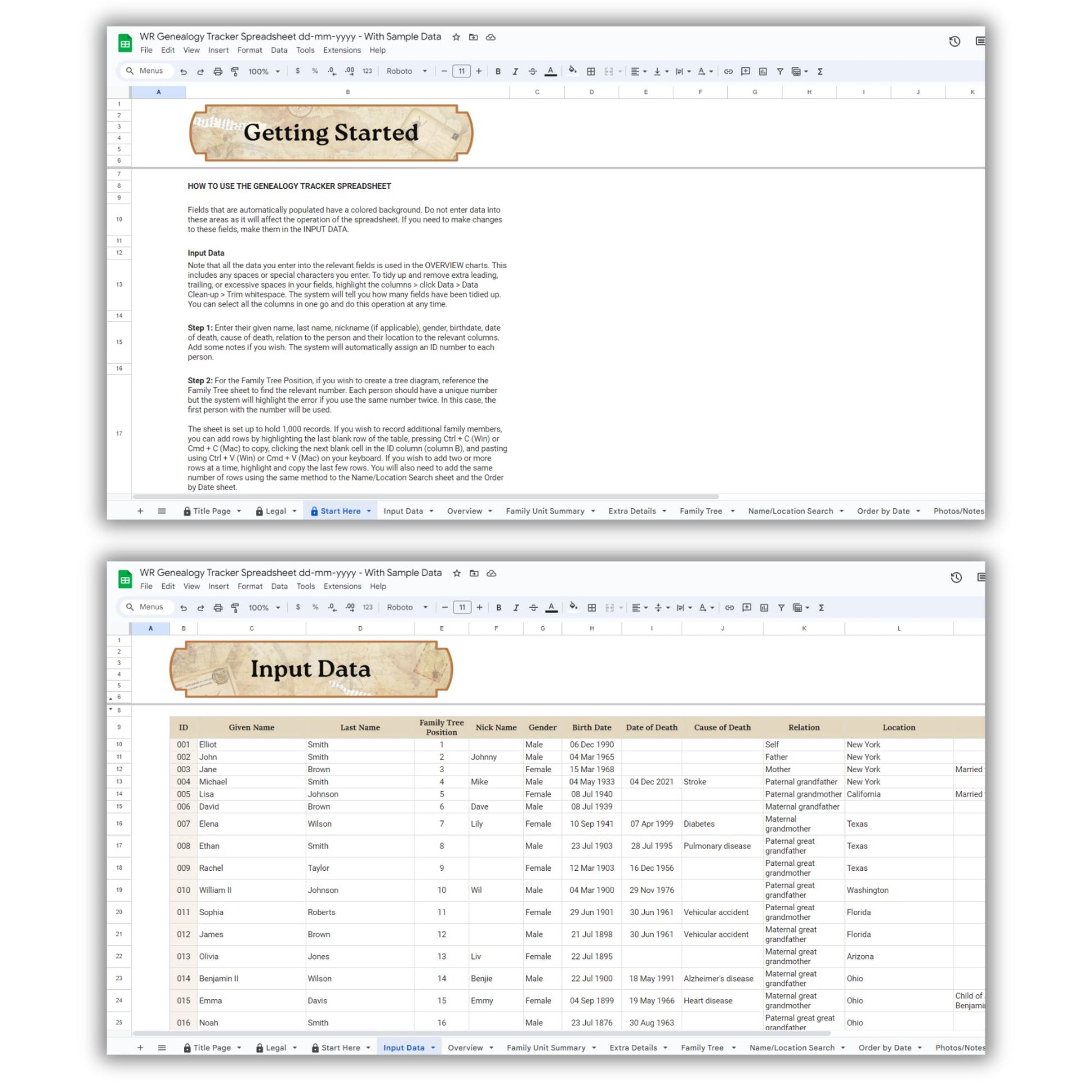Click borders icon in bottom window toolbar
Viewport: 1092px width, 1092px height.
tap(591, 608)
